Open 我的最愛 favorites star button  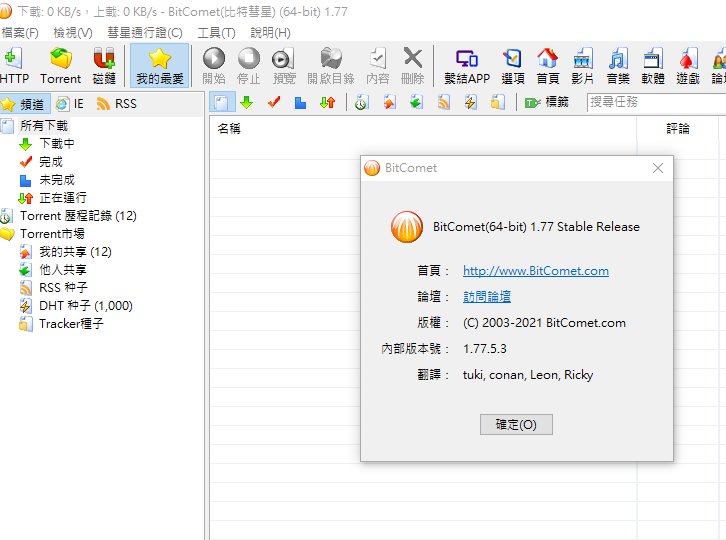click(160, 66)
